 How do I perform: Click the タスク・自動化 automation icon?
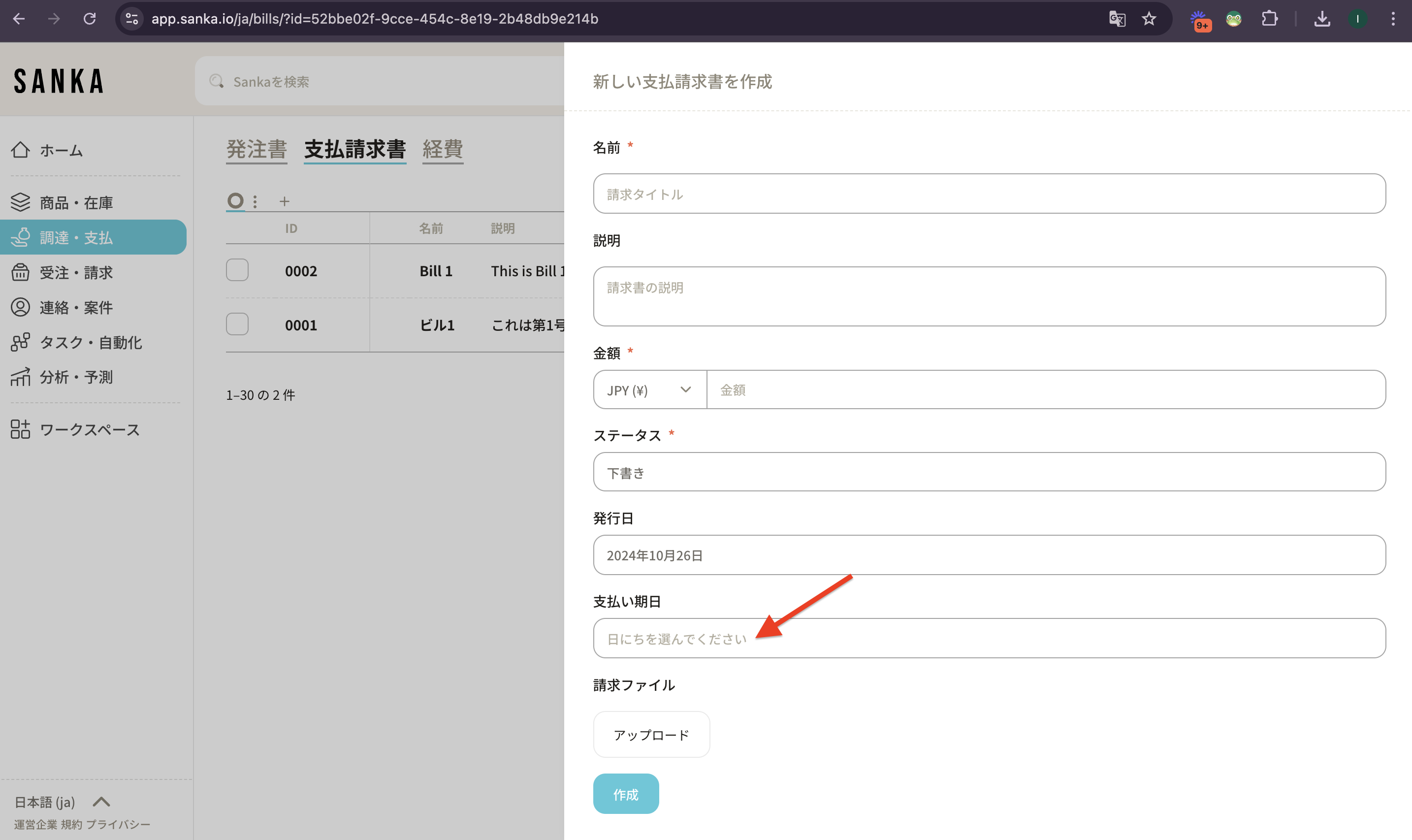20,342
